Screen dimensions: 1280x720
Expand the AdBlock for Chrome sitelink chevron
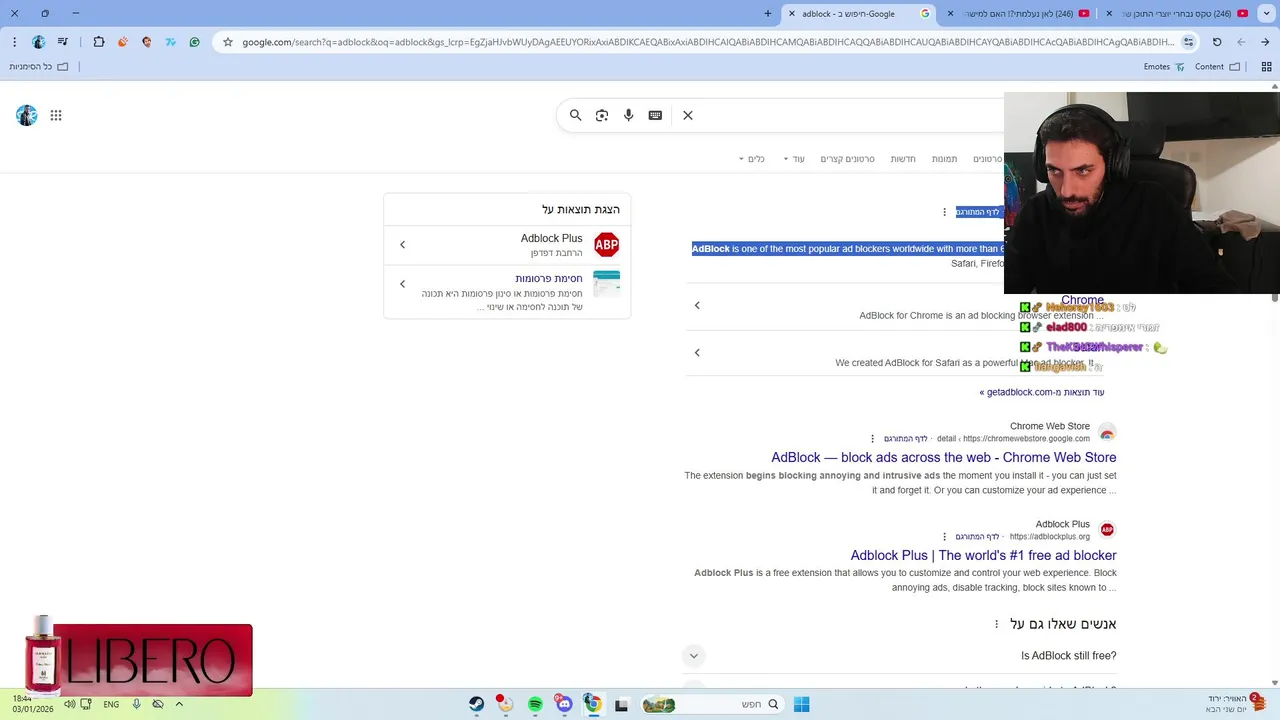697,305
